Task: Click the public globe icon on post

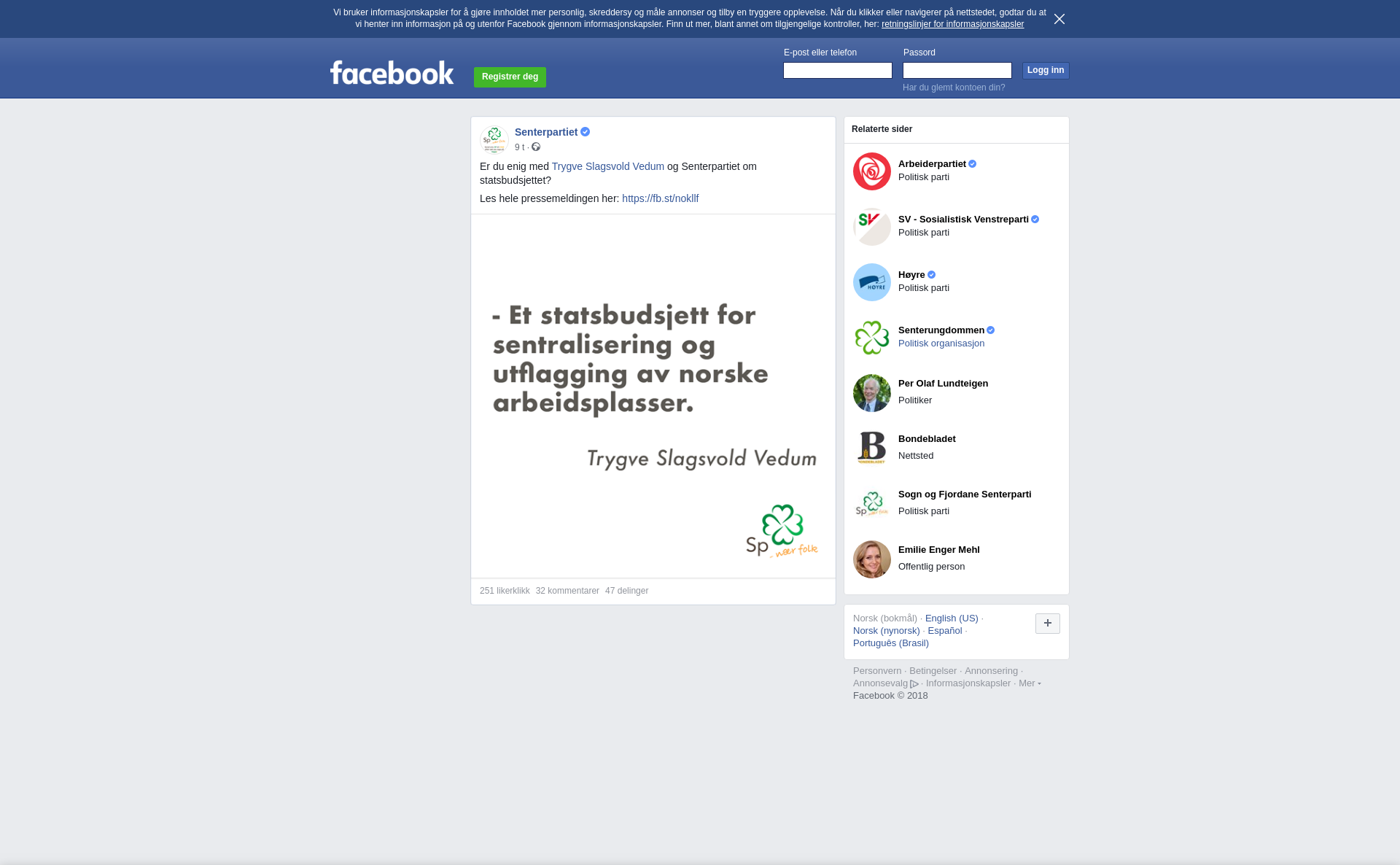Action: point(536,147)
